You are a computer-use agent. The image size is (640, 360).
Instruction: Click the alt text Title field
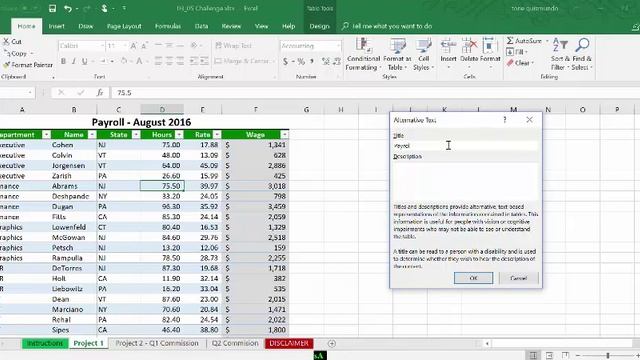tap(466, 146)
